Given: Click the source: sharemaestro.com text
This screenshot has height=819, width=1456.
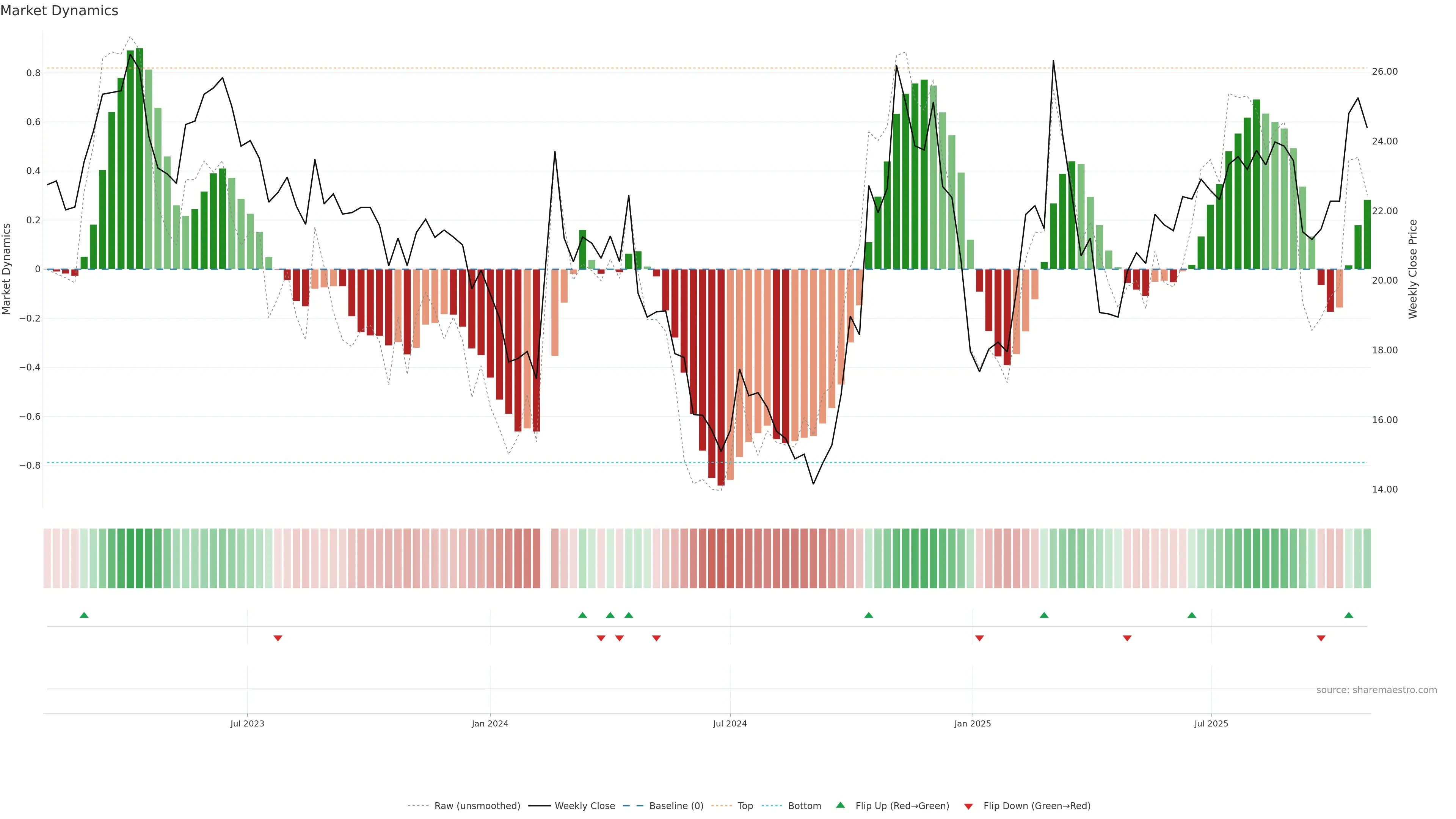Looking at the screenshot, I should [1376, 690].
